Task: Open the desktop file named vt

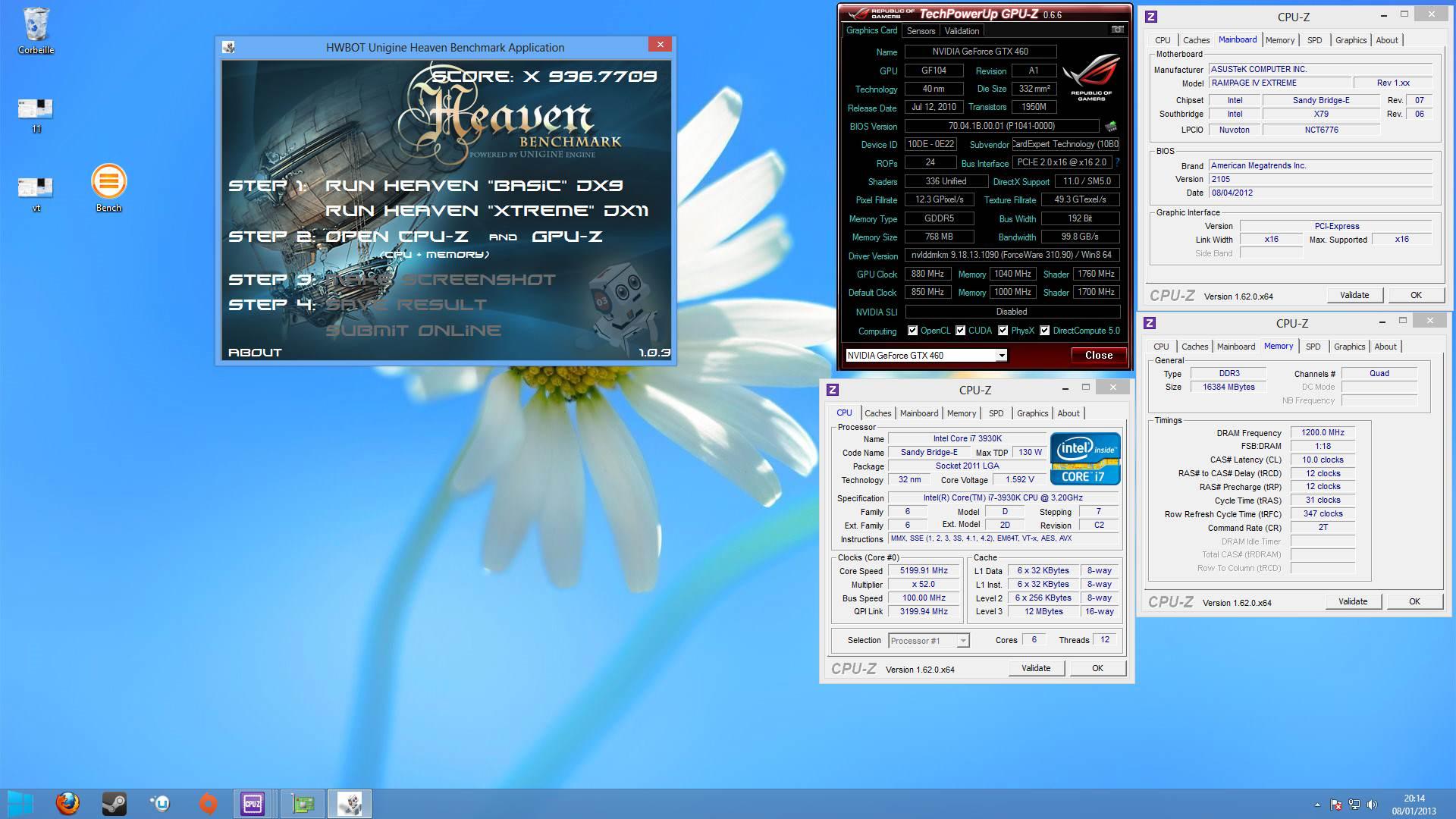Action: point(36,194)
